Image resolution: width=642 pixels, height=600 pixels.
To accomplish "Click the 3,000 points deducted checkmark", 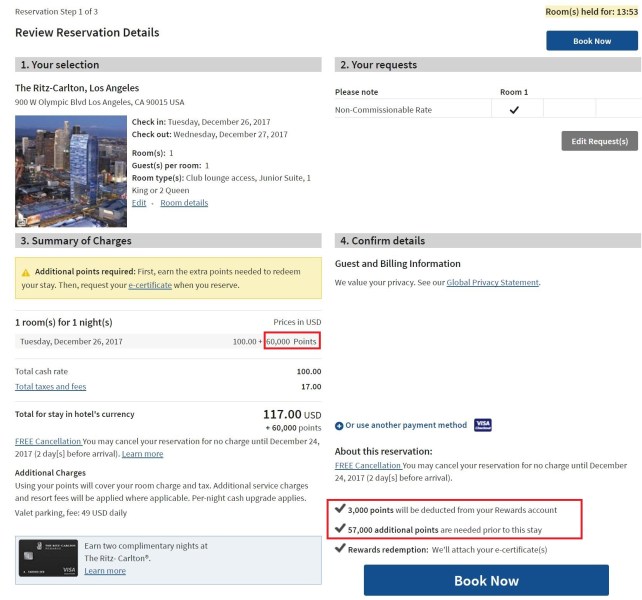I will (340, 509).
